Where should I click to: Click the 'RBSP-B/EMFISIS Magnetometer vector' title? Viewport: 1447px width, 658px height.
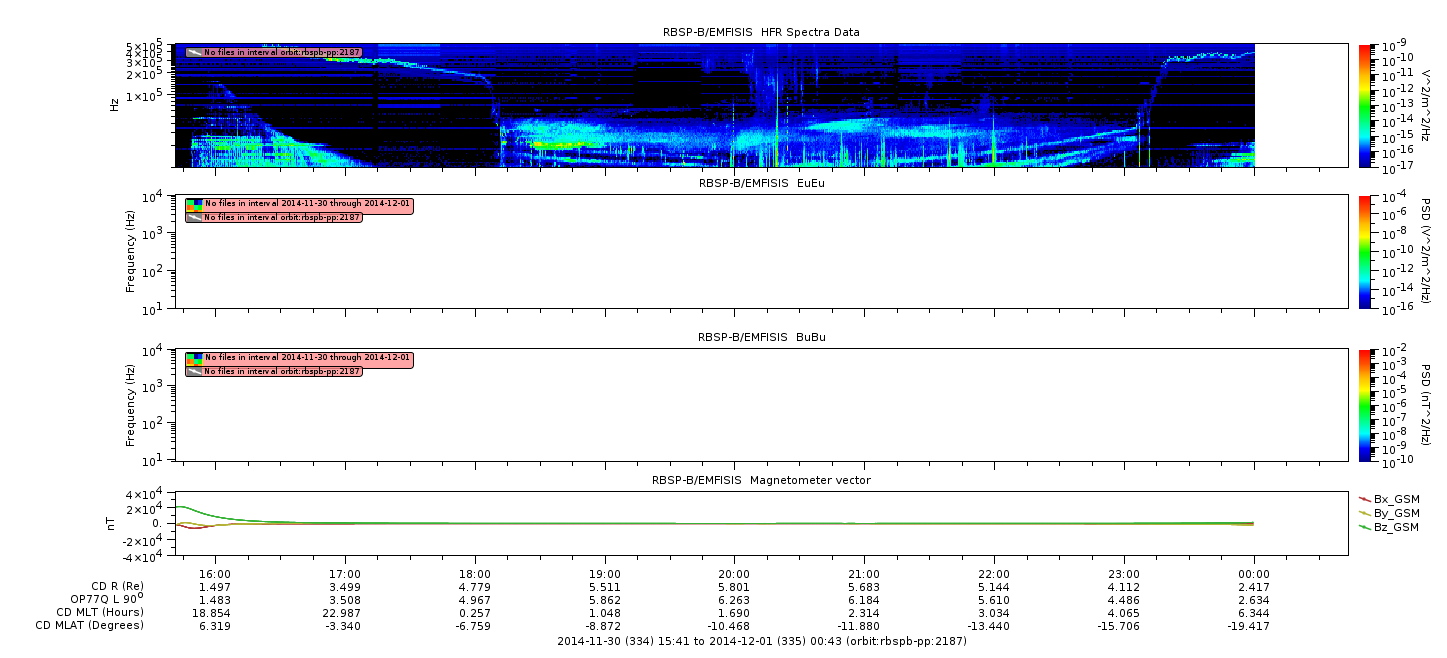[761, 480]
